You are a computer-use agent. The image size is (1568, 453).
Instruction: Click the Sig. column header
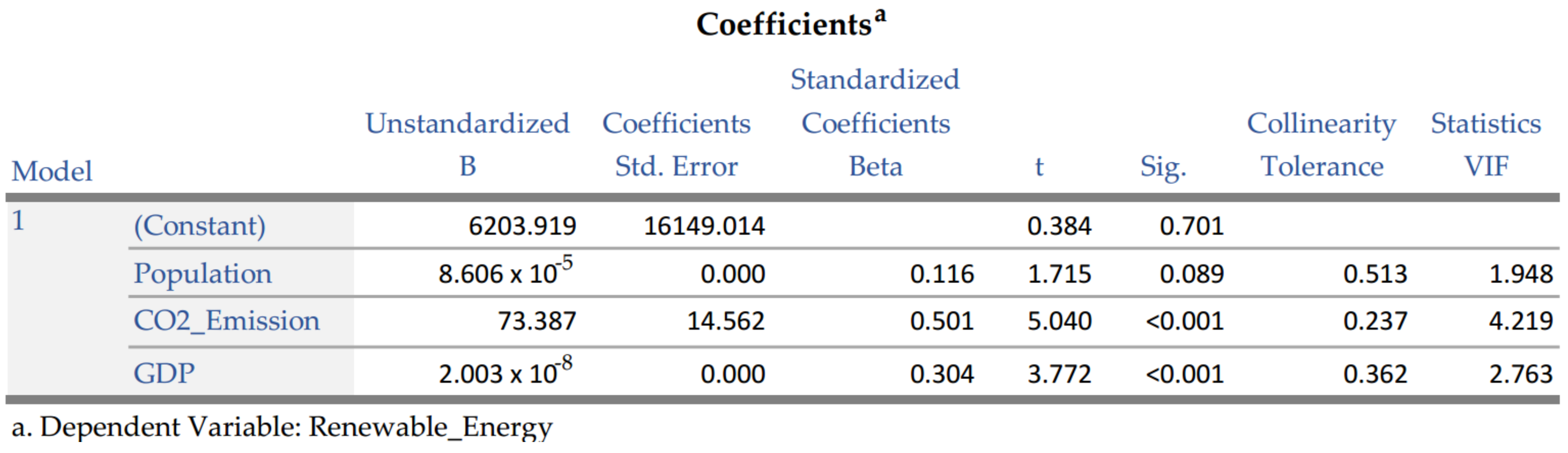[x=1163, y=167]
